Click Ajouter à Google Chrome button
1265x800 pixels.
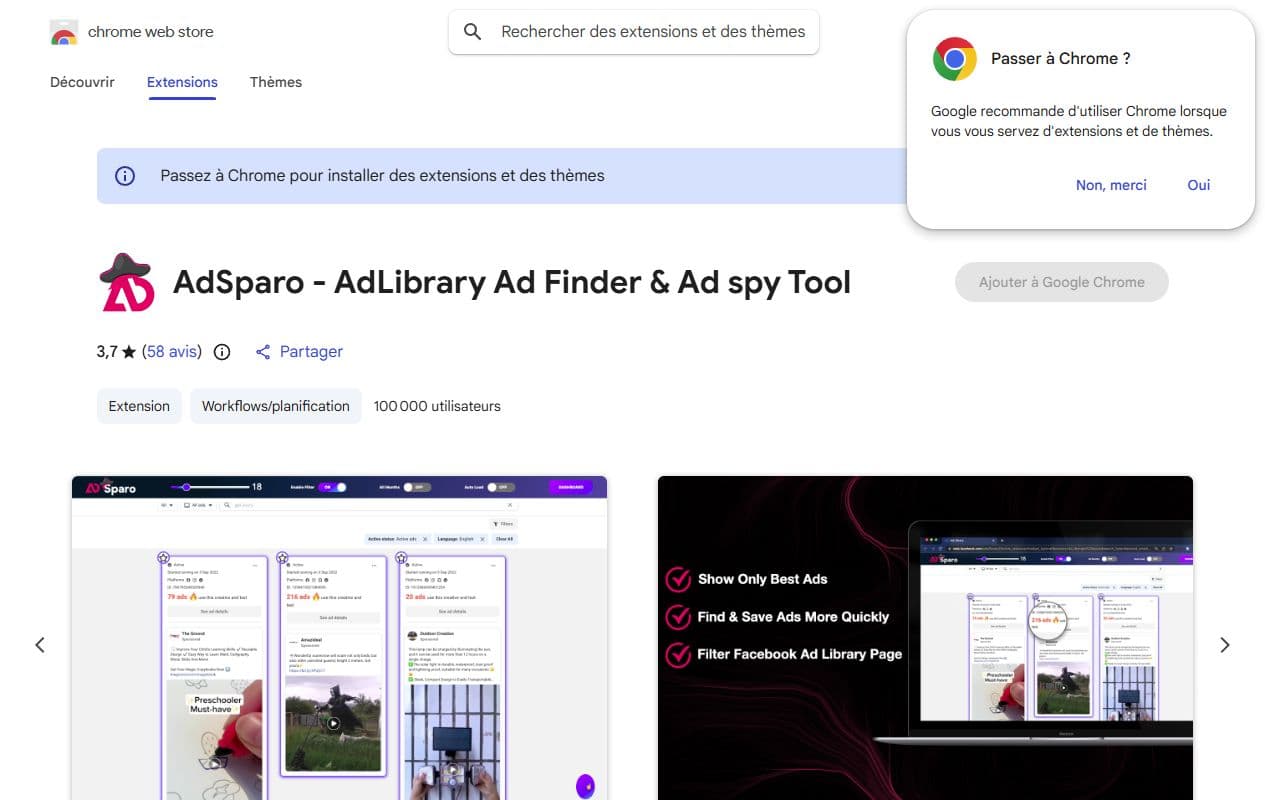1061,282
